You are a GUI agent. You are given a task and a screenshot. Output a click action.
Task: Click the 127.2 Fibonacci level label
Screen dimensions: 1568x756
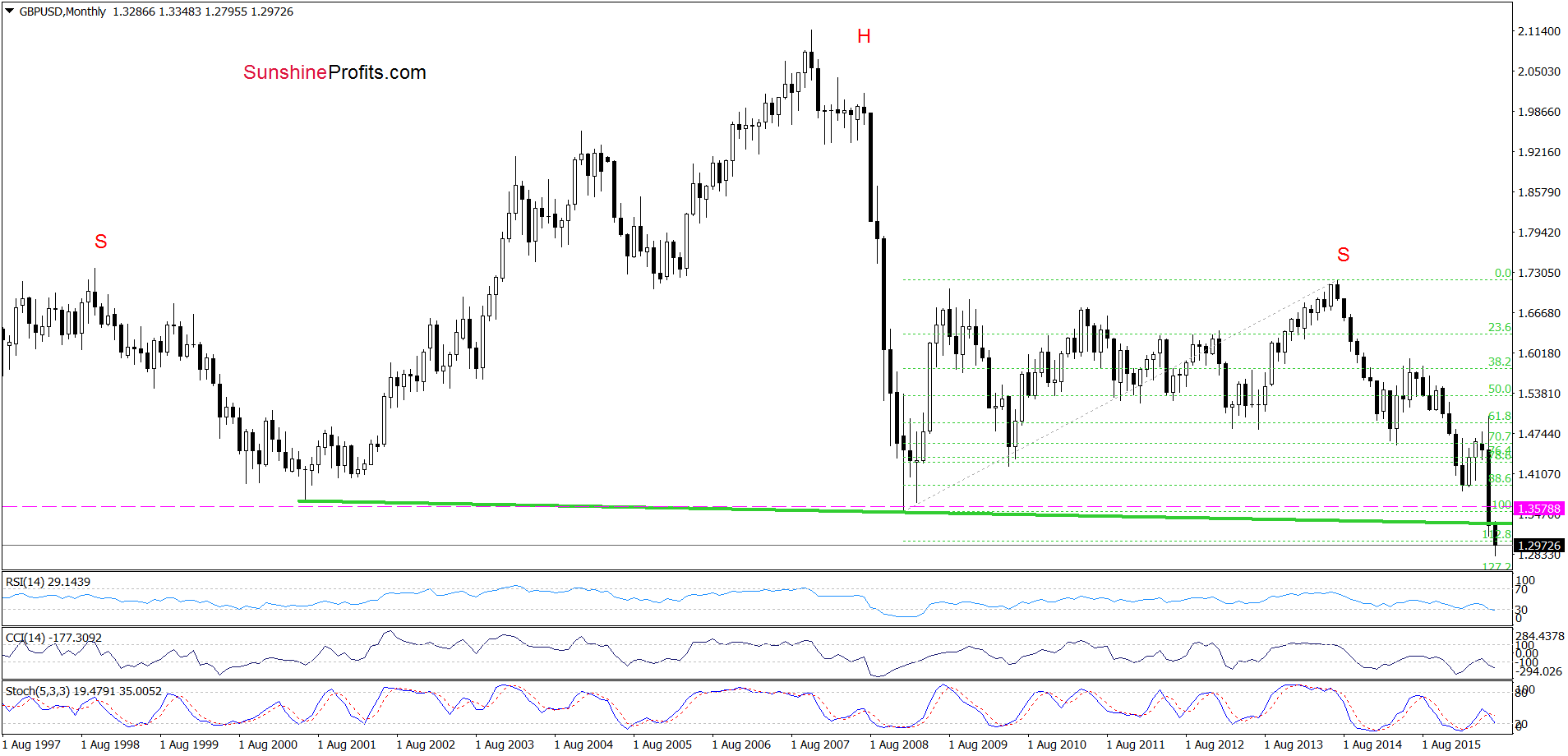tap(1497, 566)
